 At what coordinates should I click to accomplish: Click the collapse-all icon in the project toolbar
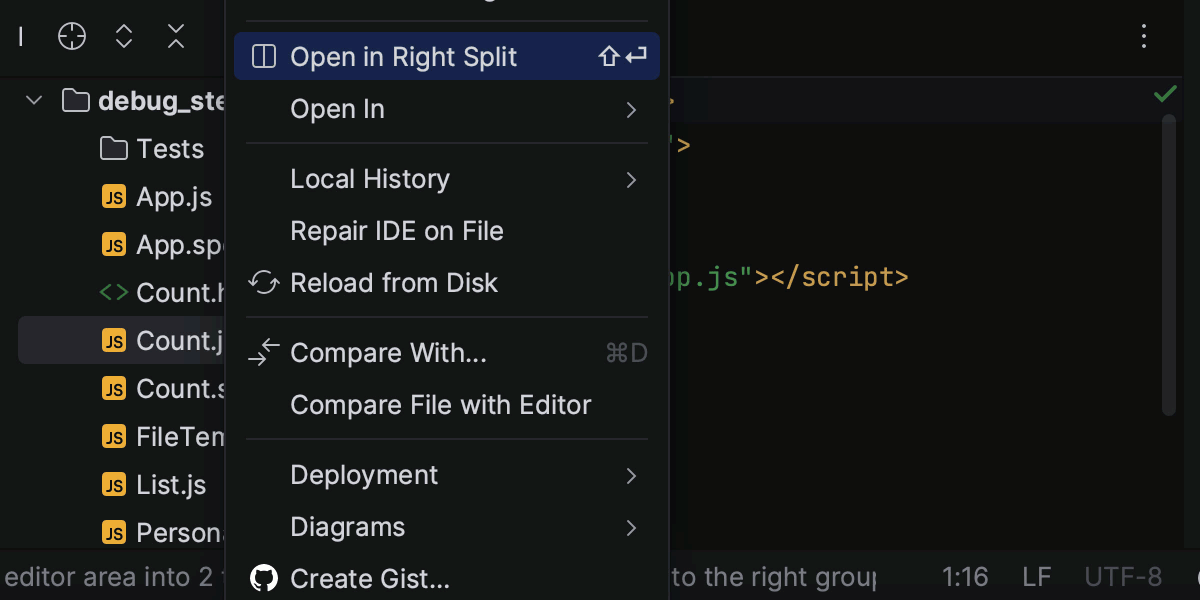(175, 36)
